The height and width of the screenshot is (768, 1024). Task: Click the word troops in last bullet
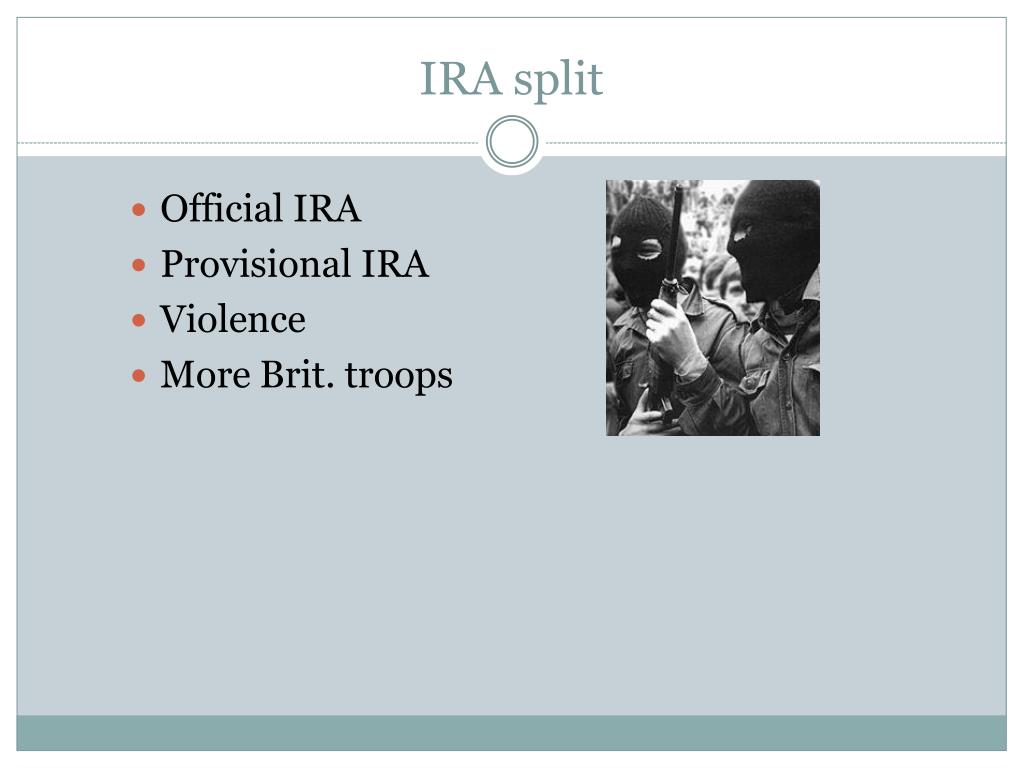pyautogui.click(x=398, y=377)
